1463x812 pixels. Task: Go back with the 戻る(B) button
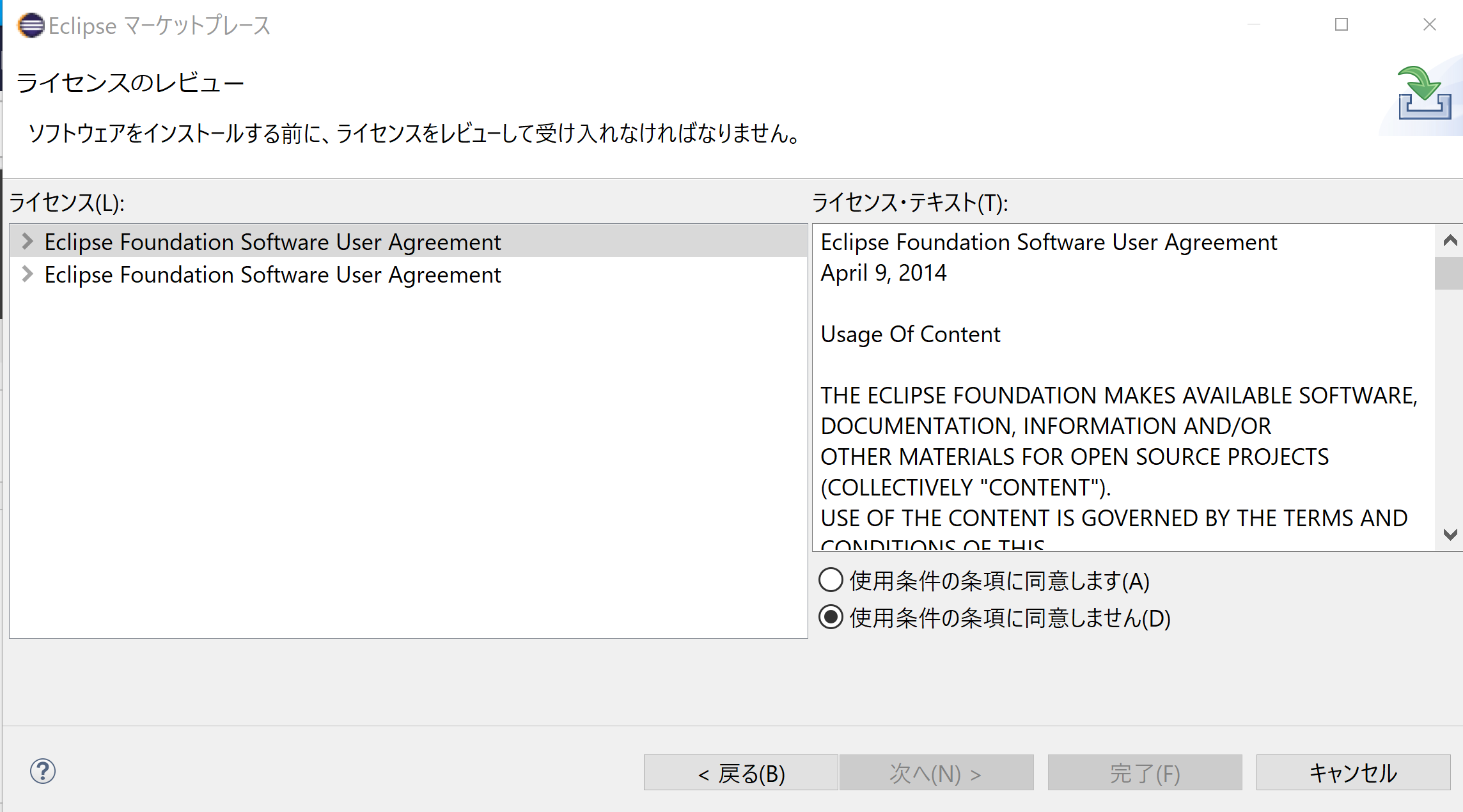coord(740,773)
